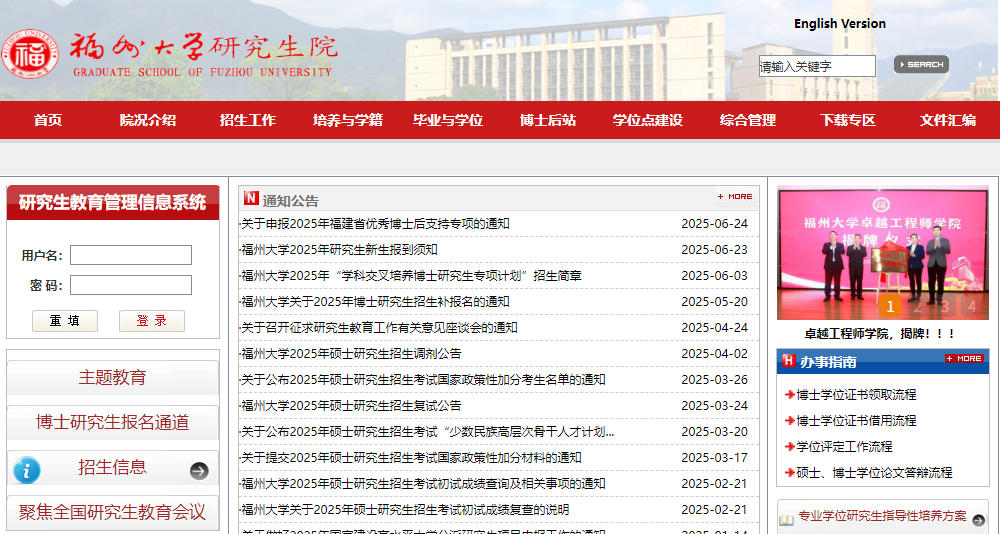The image size is (1000, 534).
Task: Click the 重填 reset button
Action: (x=65, y=321)
